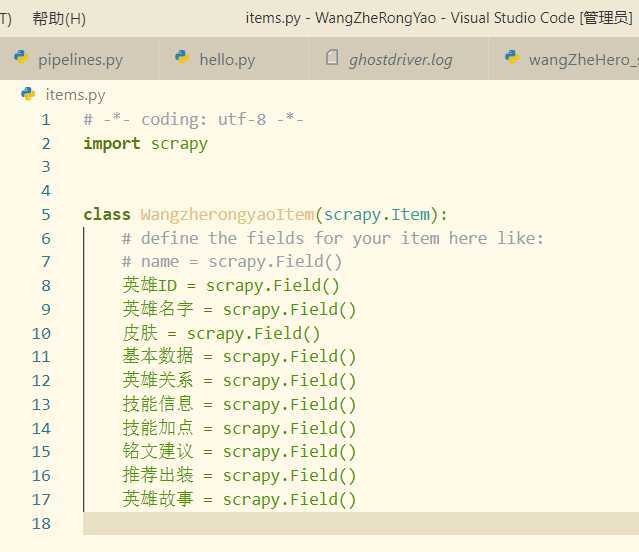The width and height of the screenshot is (639, 552).
Task: Click the 技能加点 field name
Action: pyautogui.click(x=158, y=428)
